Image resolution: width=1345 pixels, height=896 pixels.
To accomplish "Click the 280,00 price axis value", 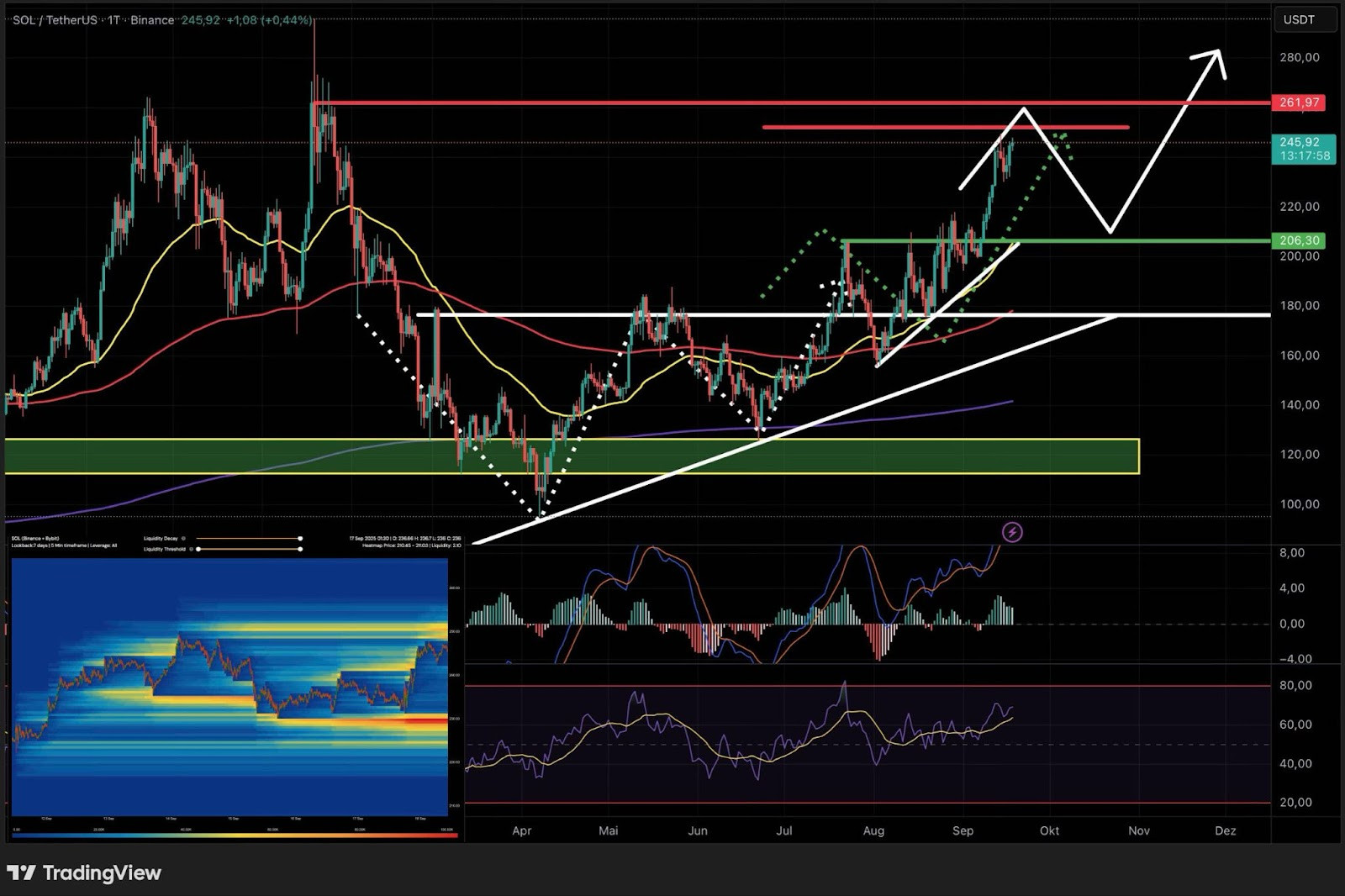I will point(1299,57).
